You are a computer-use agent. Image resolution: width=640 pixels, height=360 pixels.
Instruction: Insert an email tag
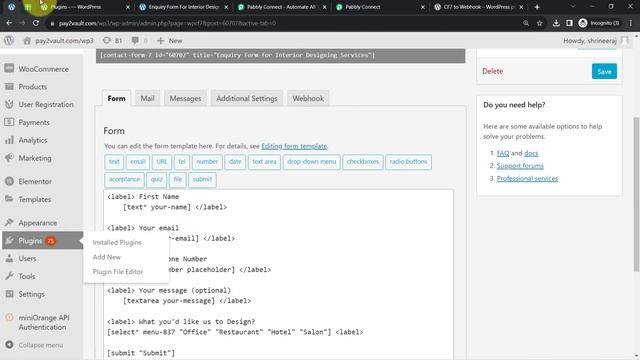tap(138, 162)
